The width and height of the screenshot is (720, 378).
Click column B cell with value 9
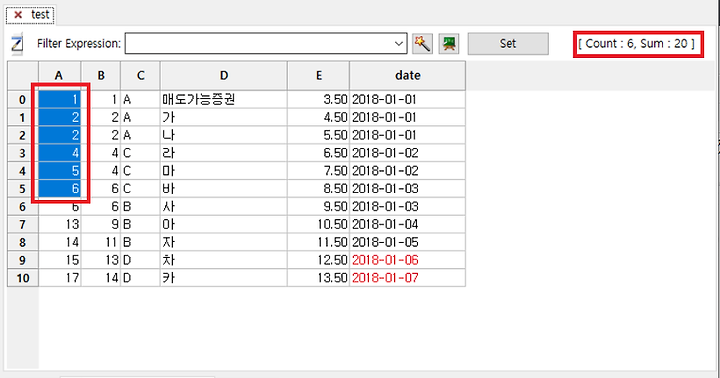pyautogui.click(x=101, y=225)
